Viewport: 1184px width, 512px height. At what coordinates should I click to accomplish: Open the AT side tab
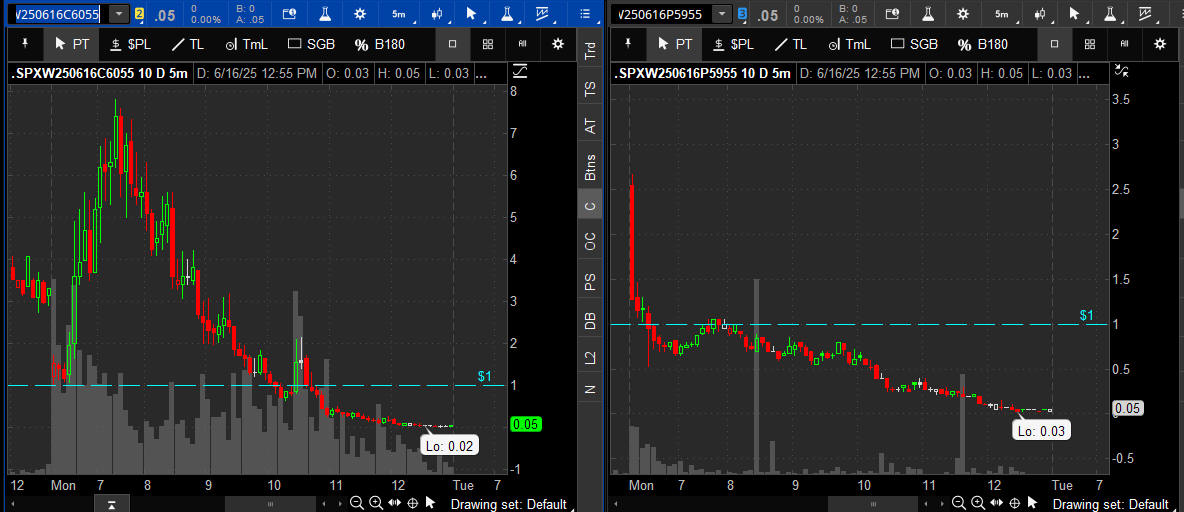pyautogui.click(x=590, y=126)
